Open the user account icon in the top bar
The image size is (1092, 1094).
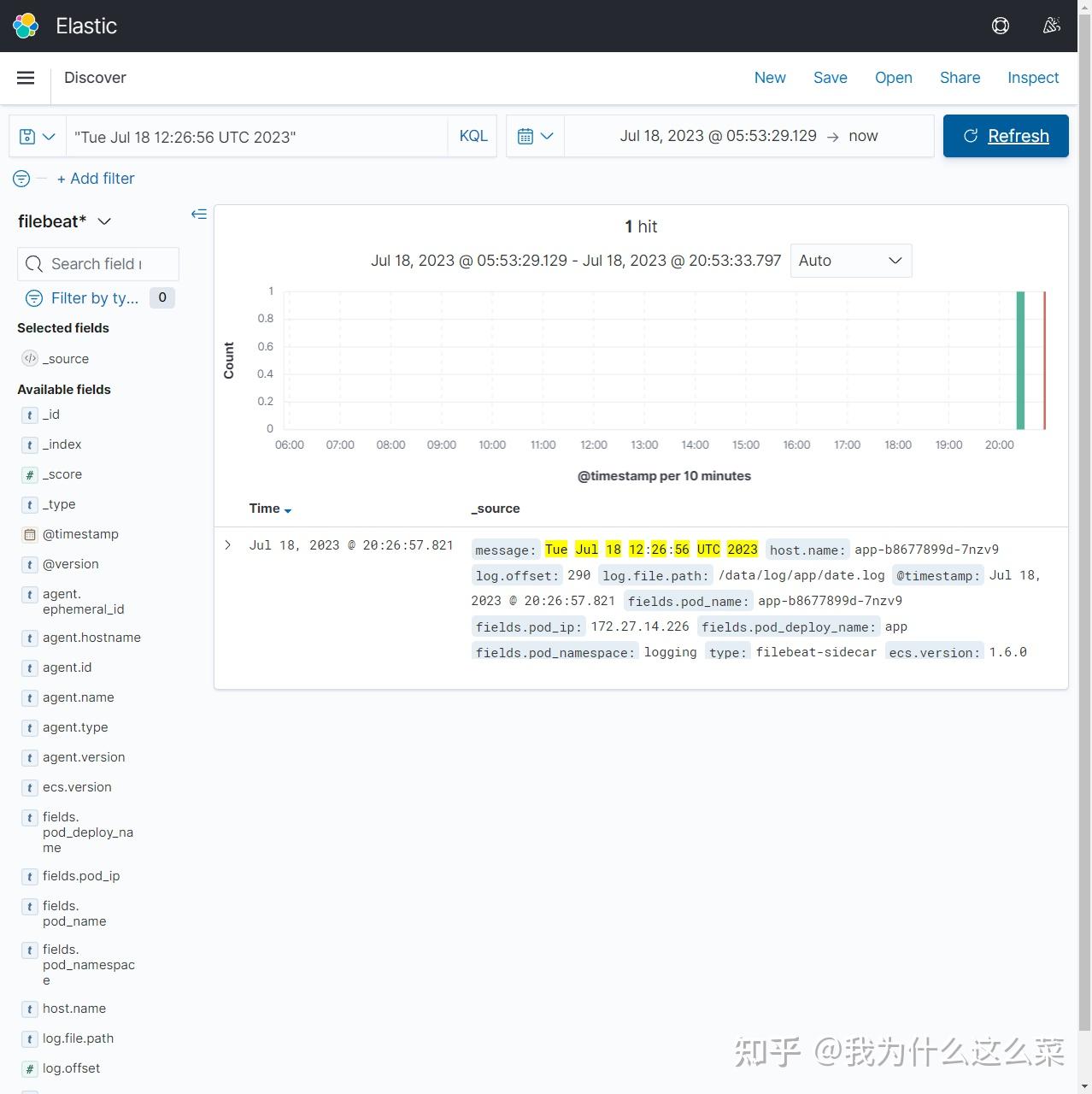click(1051, 26)
